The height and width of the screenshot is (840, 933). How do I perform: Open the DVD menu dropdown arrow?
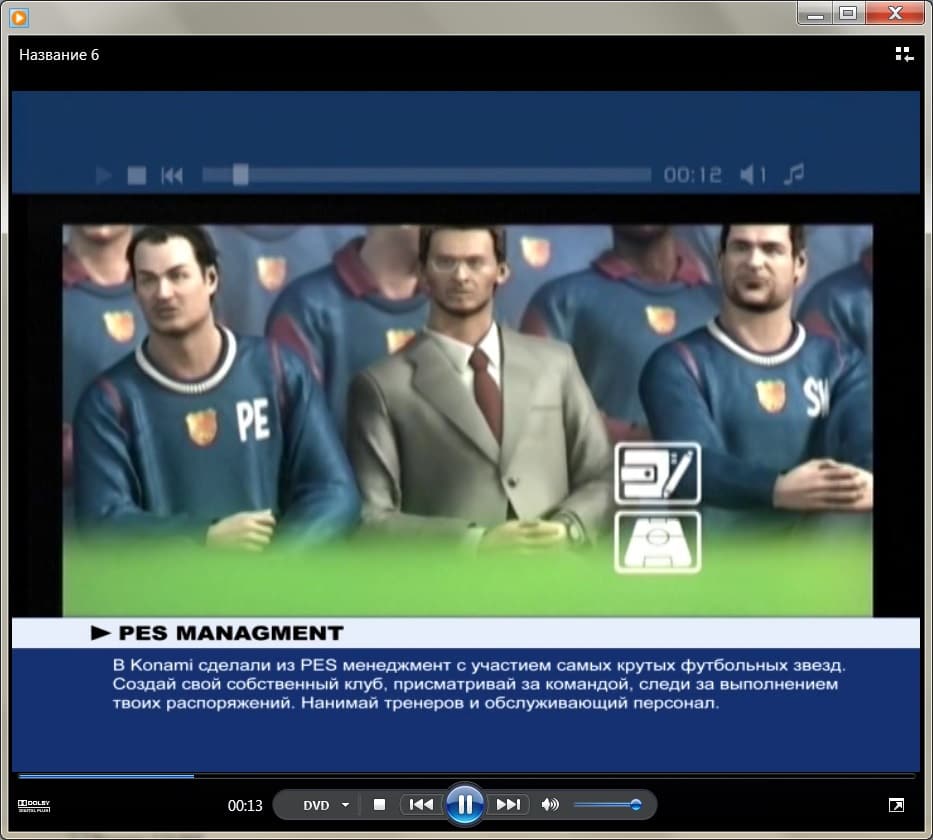pyautogui.click(x=345, y=805)
